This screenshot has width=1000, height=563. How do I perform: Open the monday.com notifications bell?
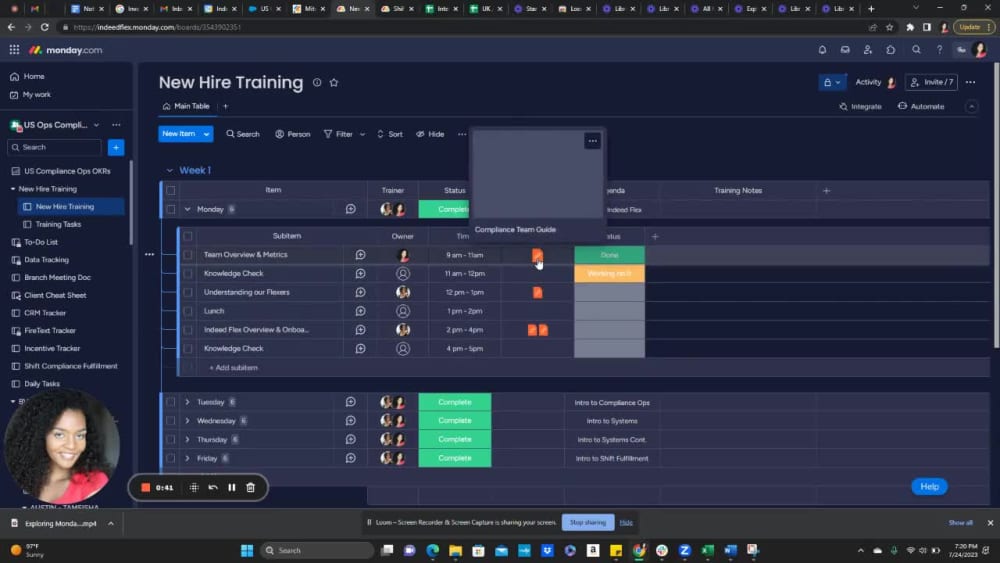click(x=822, y=50)
